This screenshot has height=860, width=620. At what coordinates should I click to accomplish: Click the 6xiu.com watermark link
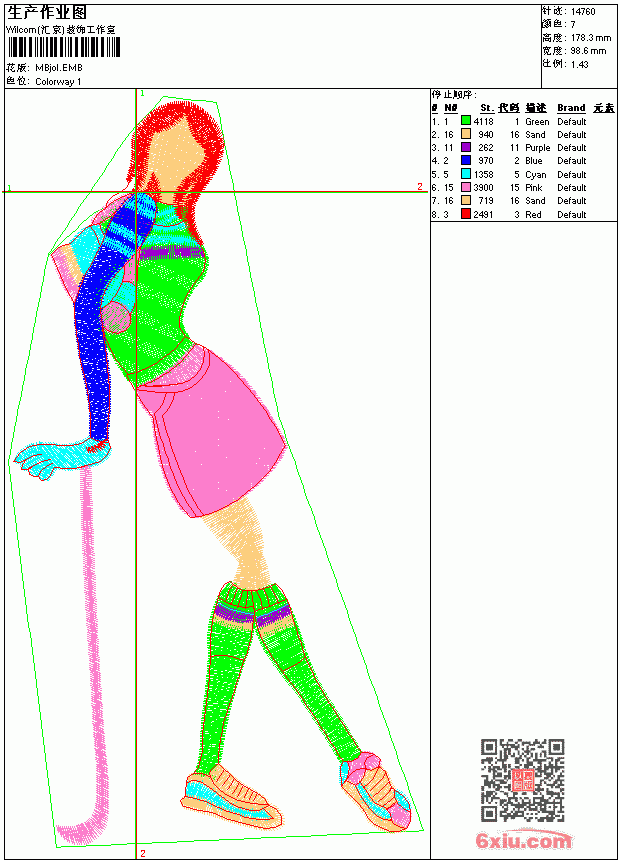pyautogui.click(x=524, y=840)
